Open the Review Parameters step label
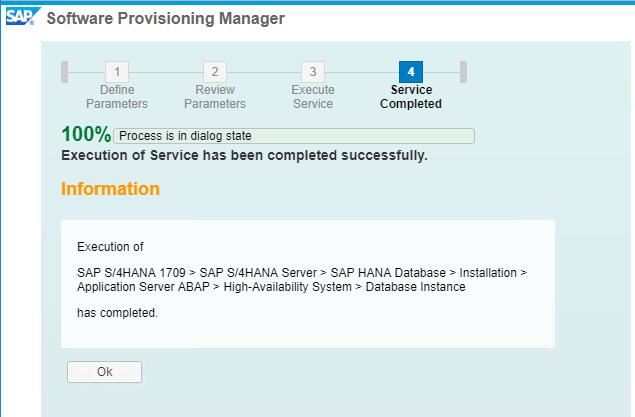 tap(215, 97)
